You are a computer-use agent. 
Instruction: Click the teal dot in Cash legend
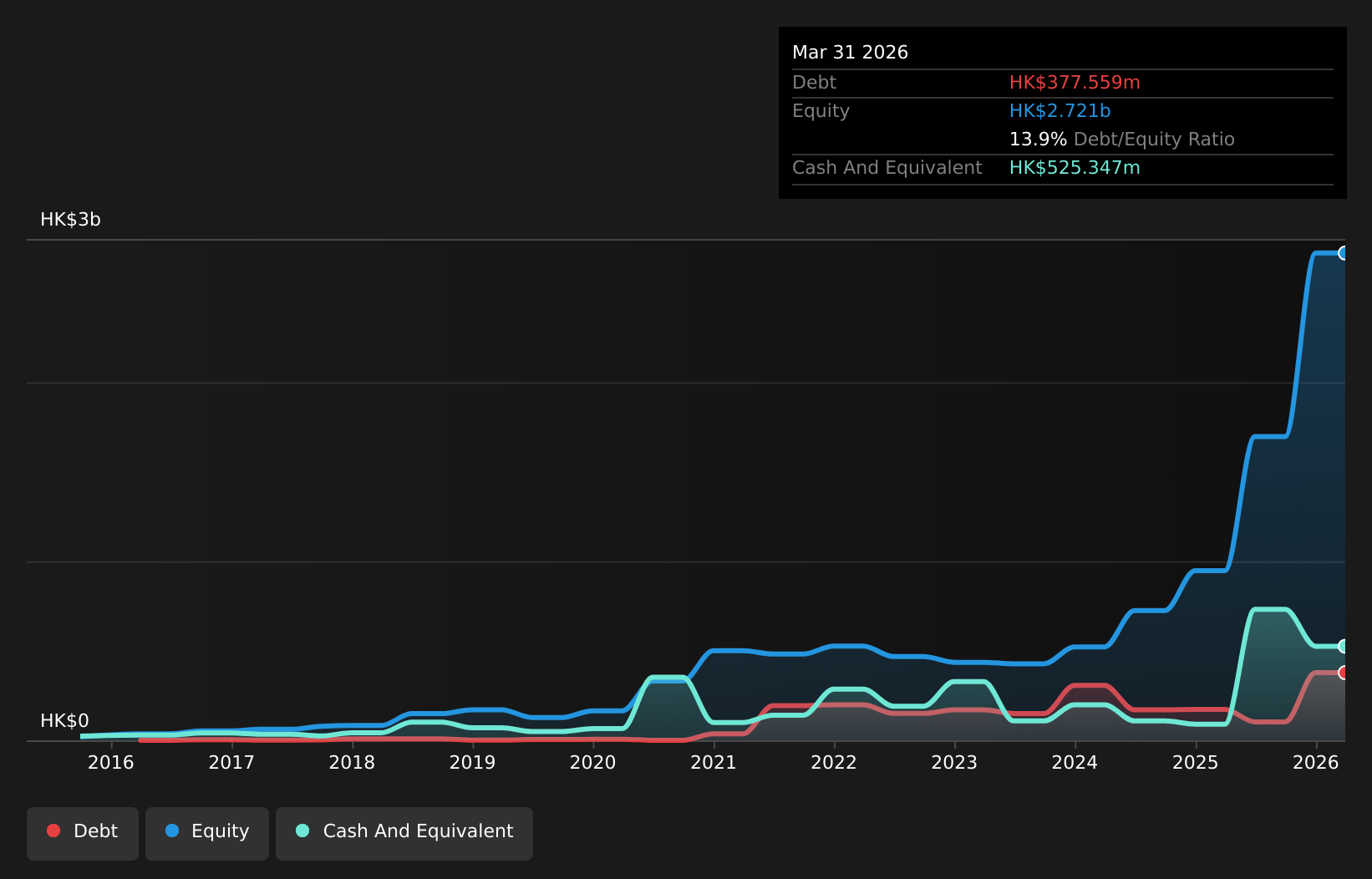tap(302, 831)
